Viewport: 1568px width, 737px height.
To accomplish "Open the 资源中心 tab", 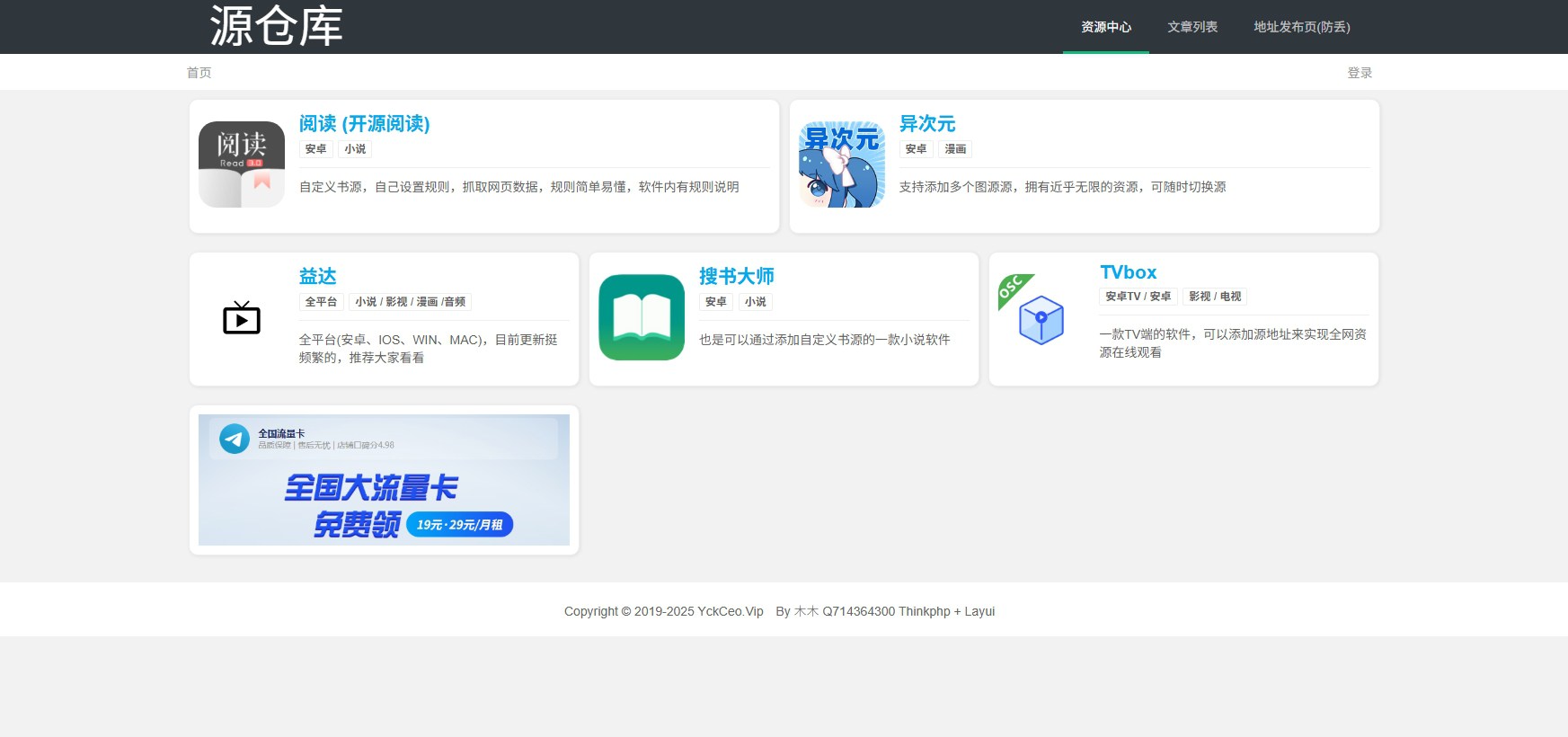I will [x=1105, y=27].
